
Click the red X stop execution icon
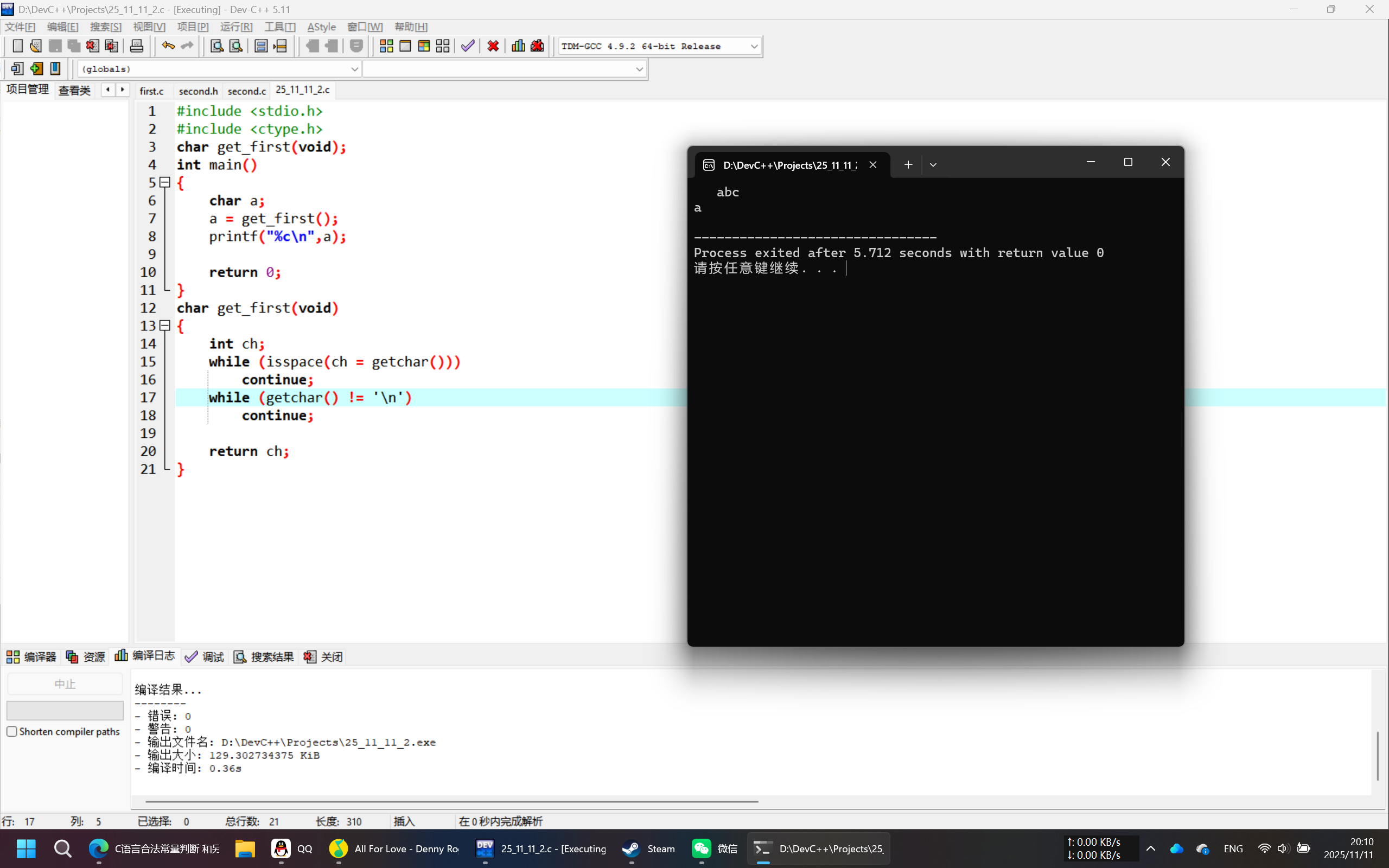[493, 46]
